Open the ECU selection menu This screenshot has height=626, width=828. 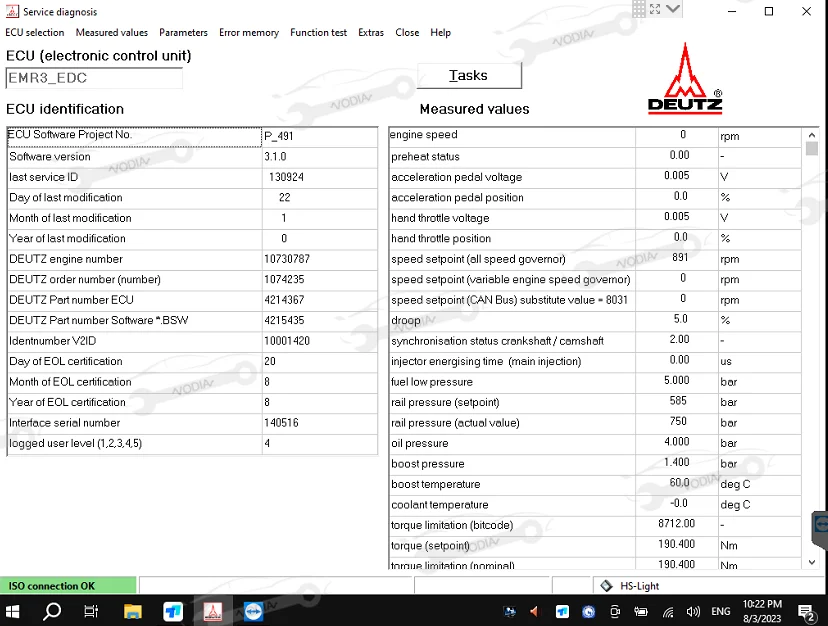click(x=35, y=32)
